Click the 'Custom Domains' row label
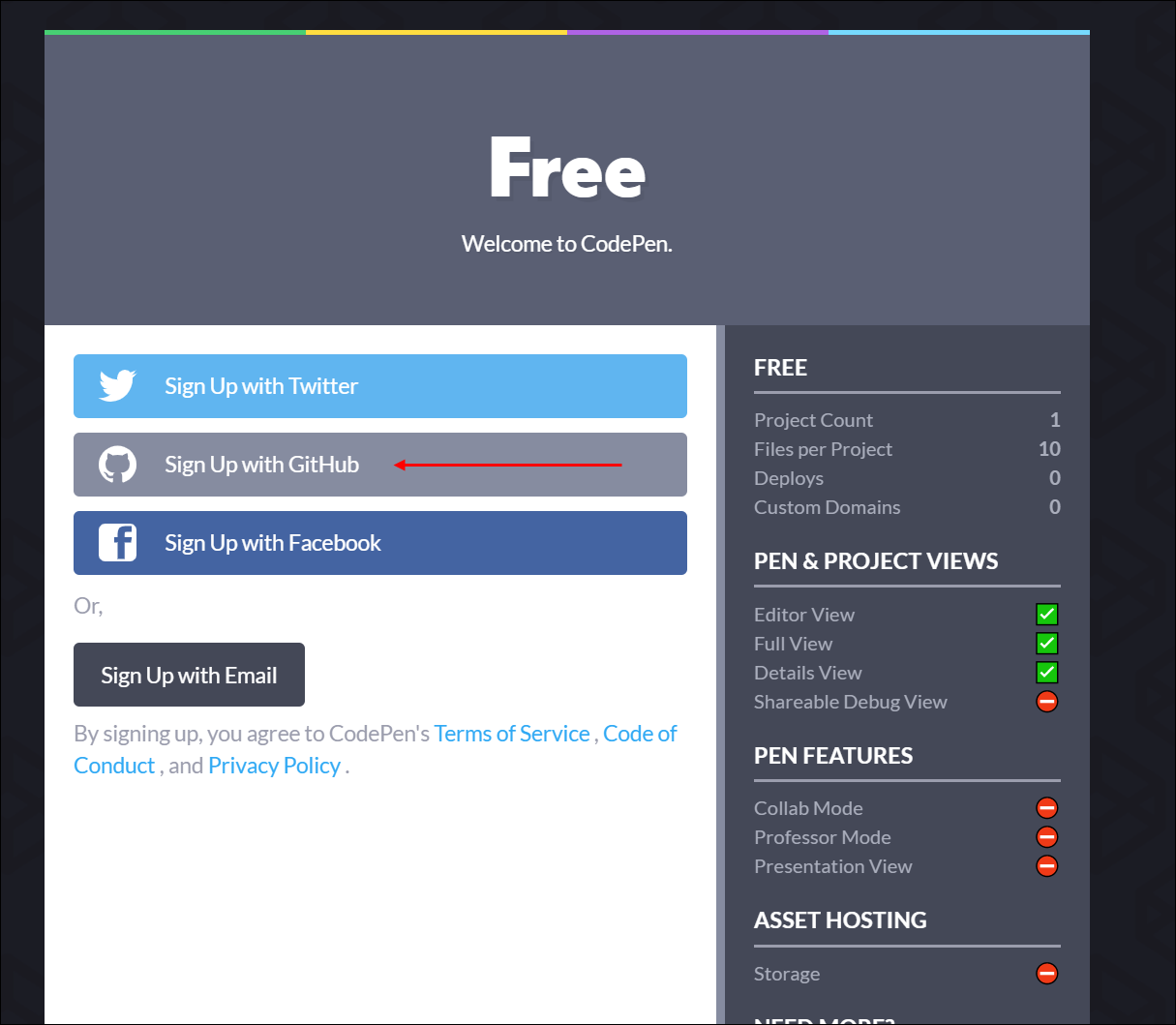 827,507
